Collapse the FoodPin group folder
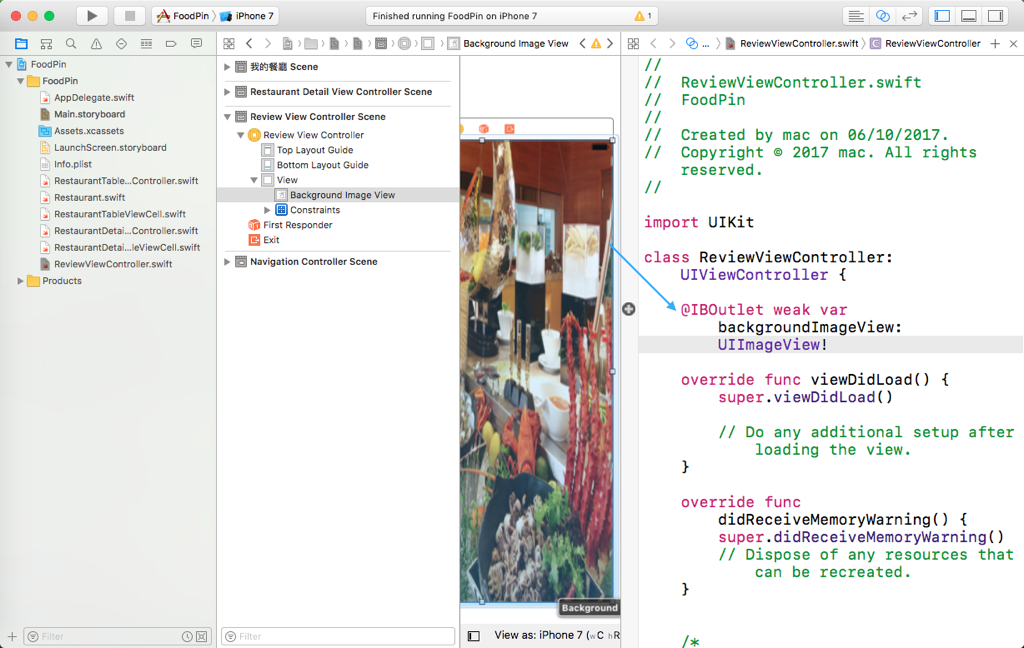1024x648 pixels. pyautogui.click(x=20, y=81)
